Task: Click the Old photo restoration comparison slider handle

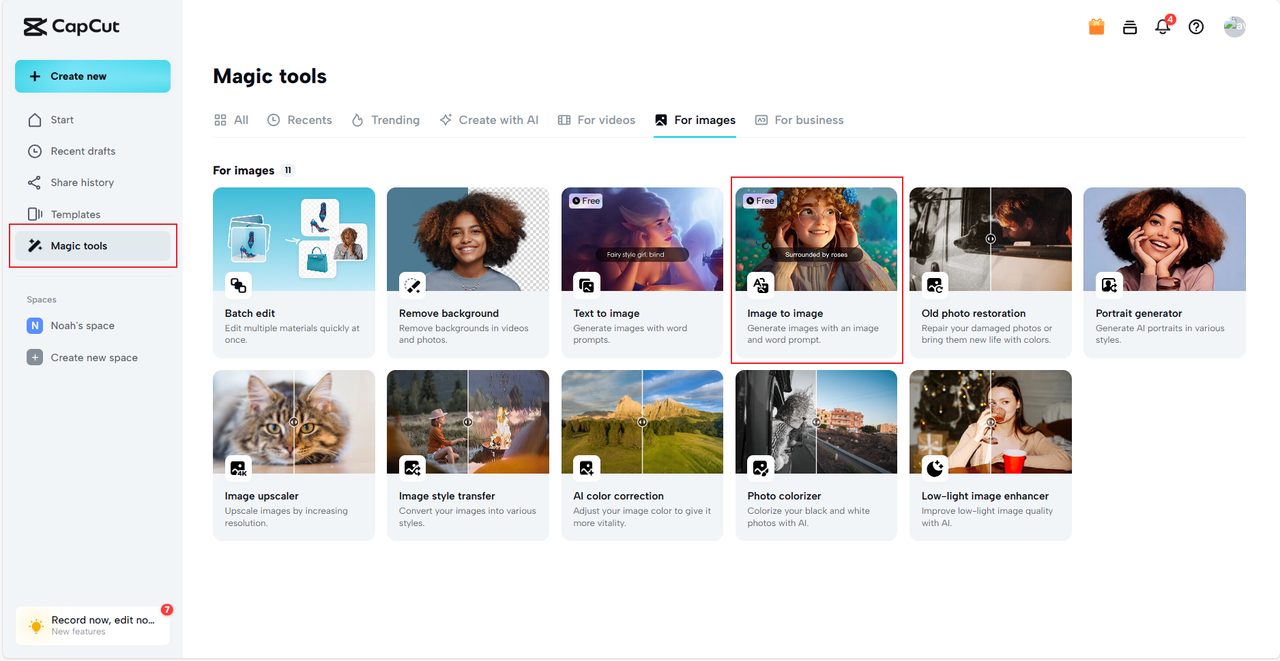Action: pyautogui.click(x=990, y=239)
